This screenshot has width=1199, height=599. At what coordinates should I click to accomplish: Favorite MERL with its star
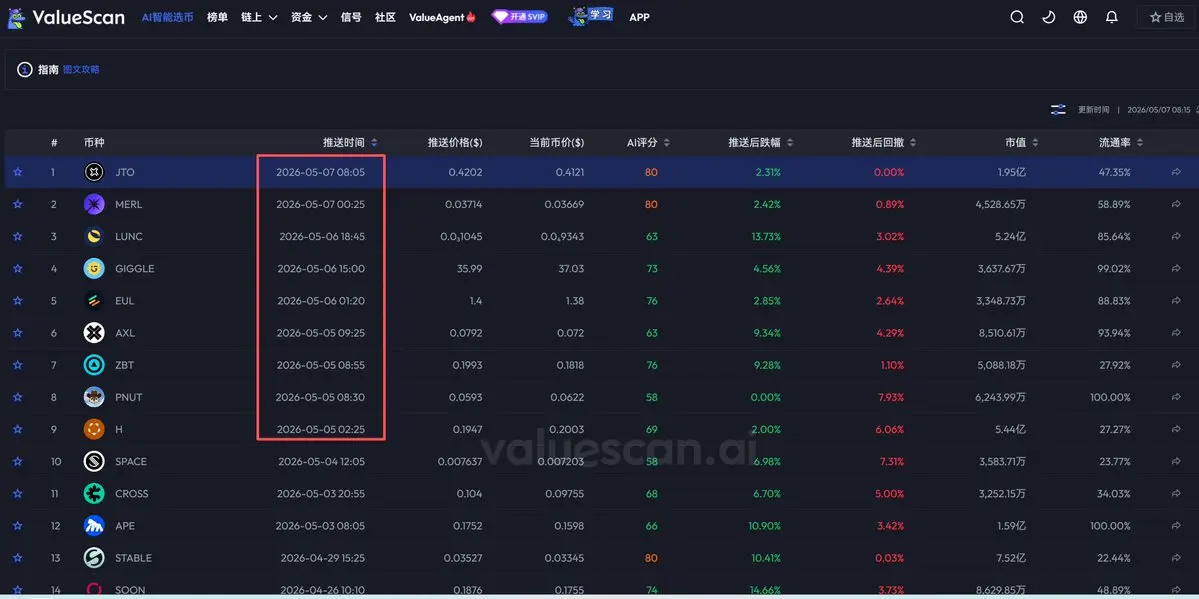click(x=18, y=204)
